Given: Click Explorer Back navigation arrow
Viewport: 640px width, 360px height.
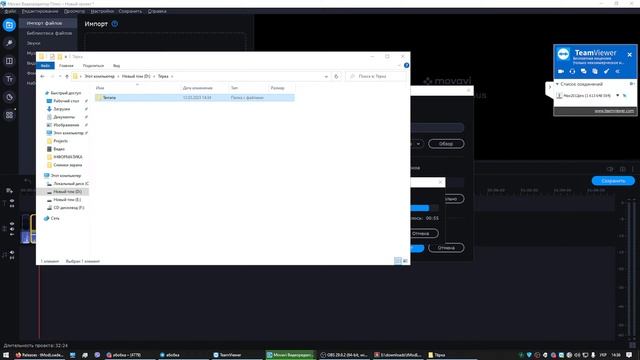Looking at the screenshot, I should (42, 76).
